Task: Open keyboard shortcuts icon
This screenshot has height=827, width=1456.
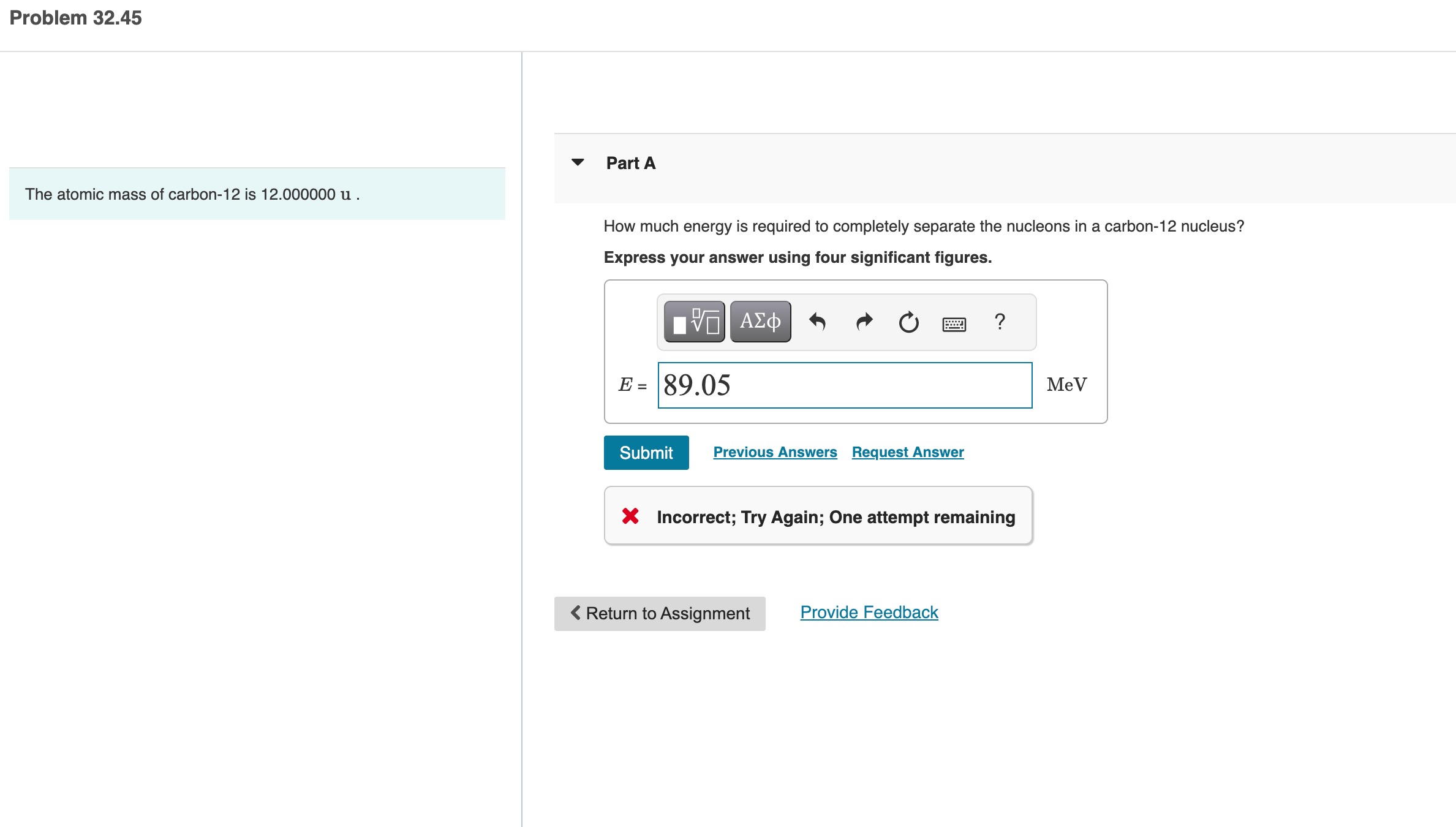Action: [954, 324]
